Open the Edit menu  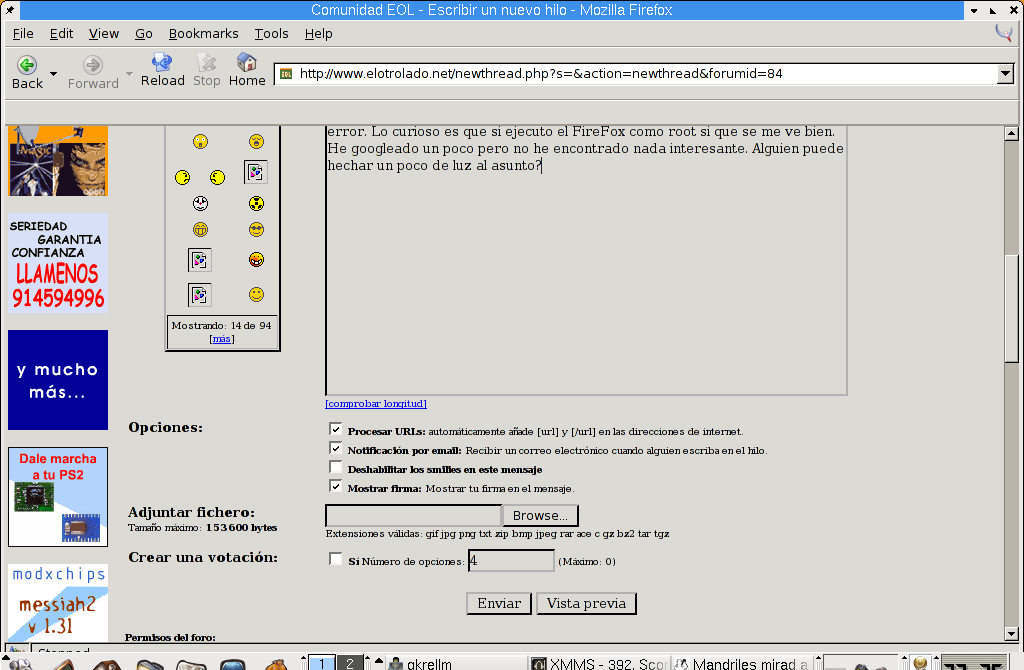[x=61, y=33]
